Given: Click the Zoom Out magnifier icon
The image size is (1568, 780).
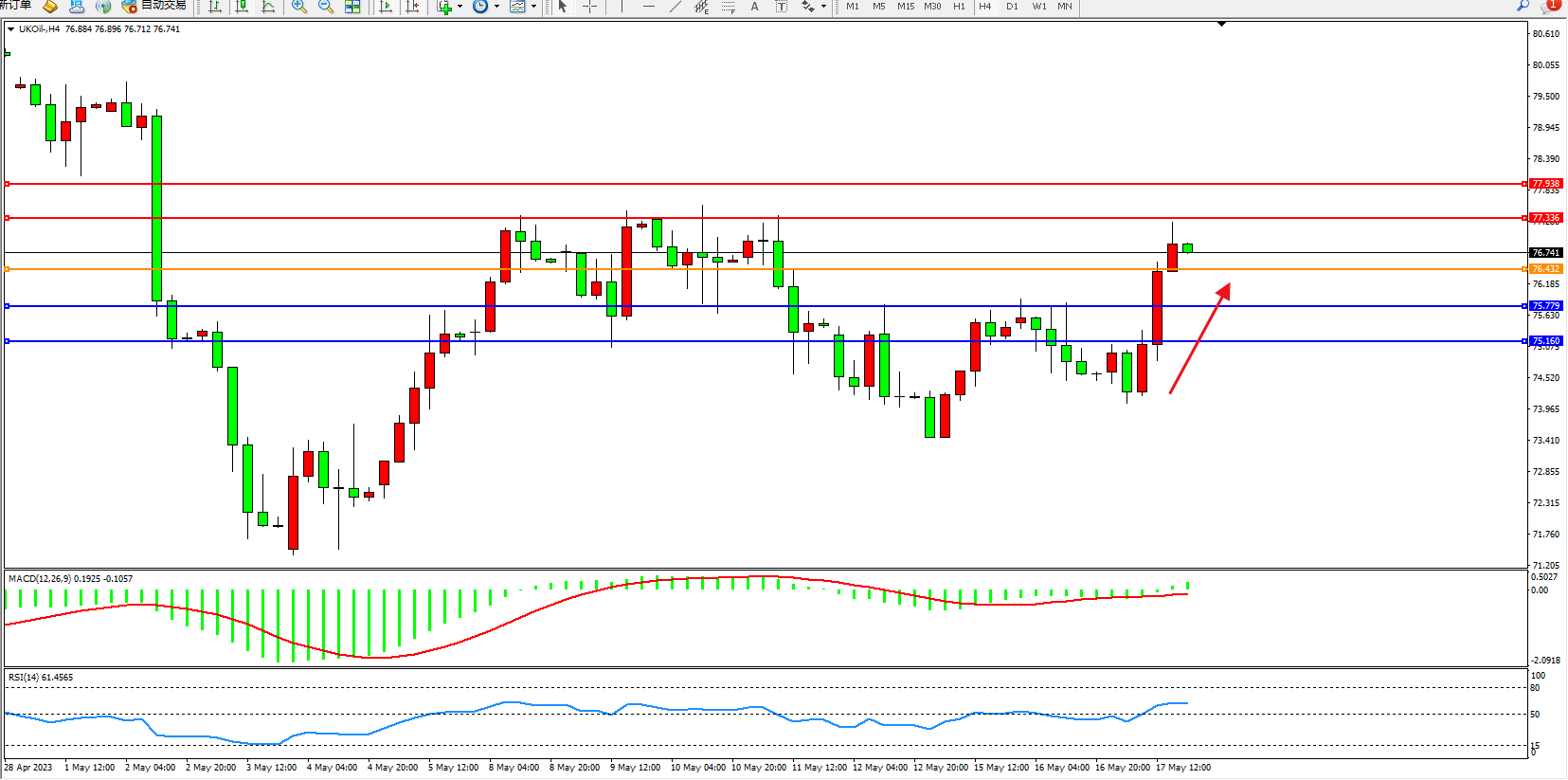Looking at the screenshot, I should 326,7.
